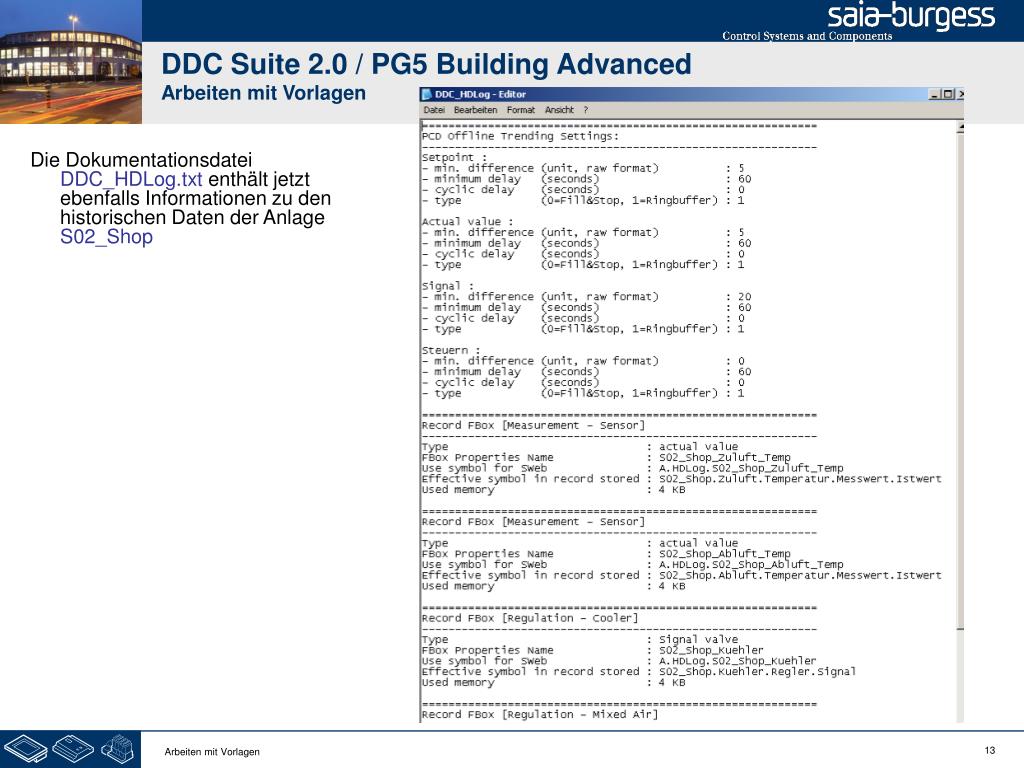1024x768 pixels.
Task: Click the 'Signal :' heading line
Action: tap(448, 286)
